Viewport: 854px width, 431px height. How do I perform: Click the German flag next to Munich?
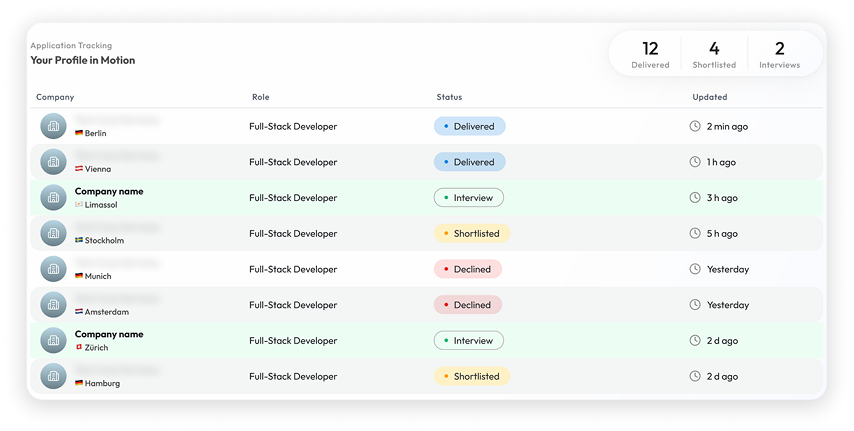pos(79,276)
